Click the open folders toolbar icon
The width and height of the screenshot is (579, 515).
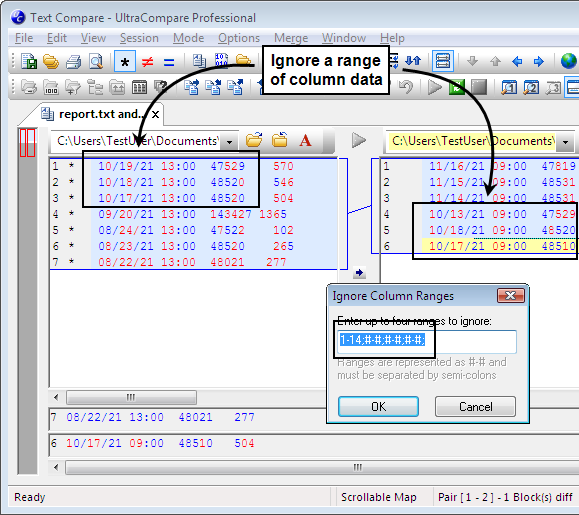pyautogui.click(x=51, y=61)
